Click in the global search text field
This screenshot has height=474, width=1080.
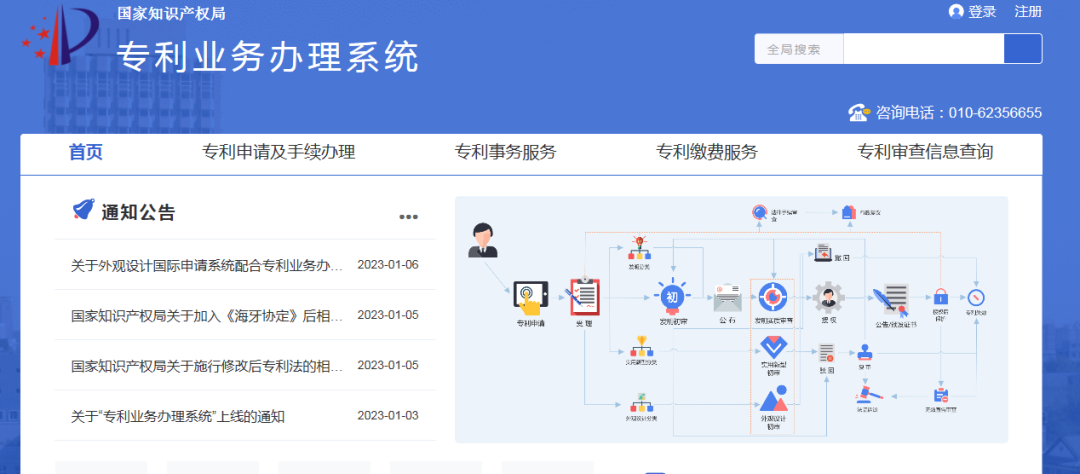click(924, 49)
